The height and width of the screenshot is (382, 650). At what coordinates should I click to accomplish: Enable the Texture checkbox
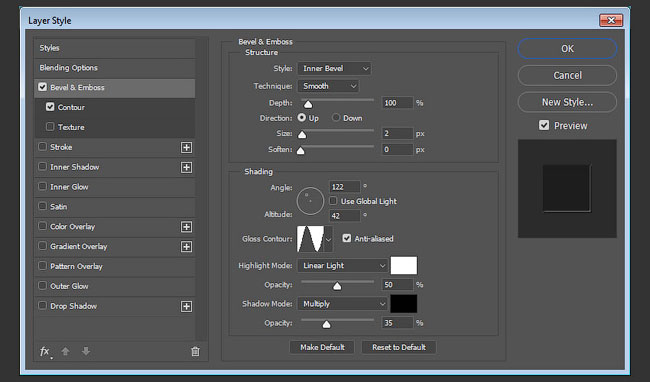point(50,126)
